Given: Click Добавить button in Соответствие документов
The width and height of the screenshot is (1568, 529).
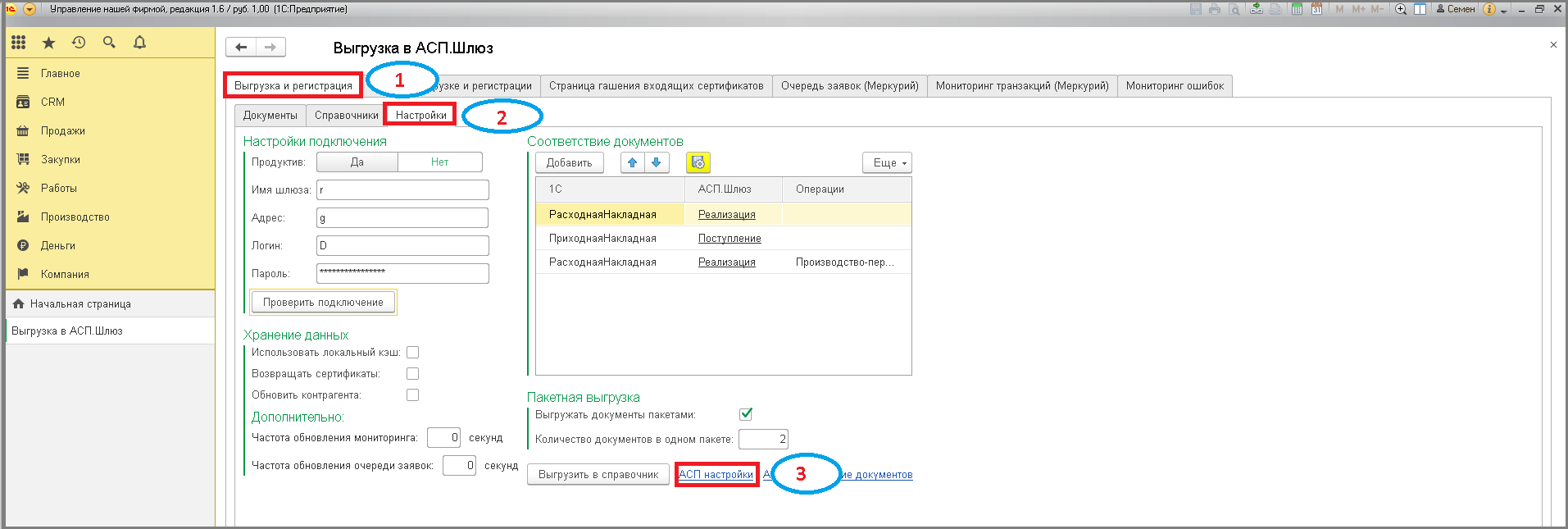Looking at the screenshot, I should pyautogui.click(x=570, y=162).
